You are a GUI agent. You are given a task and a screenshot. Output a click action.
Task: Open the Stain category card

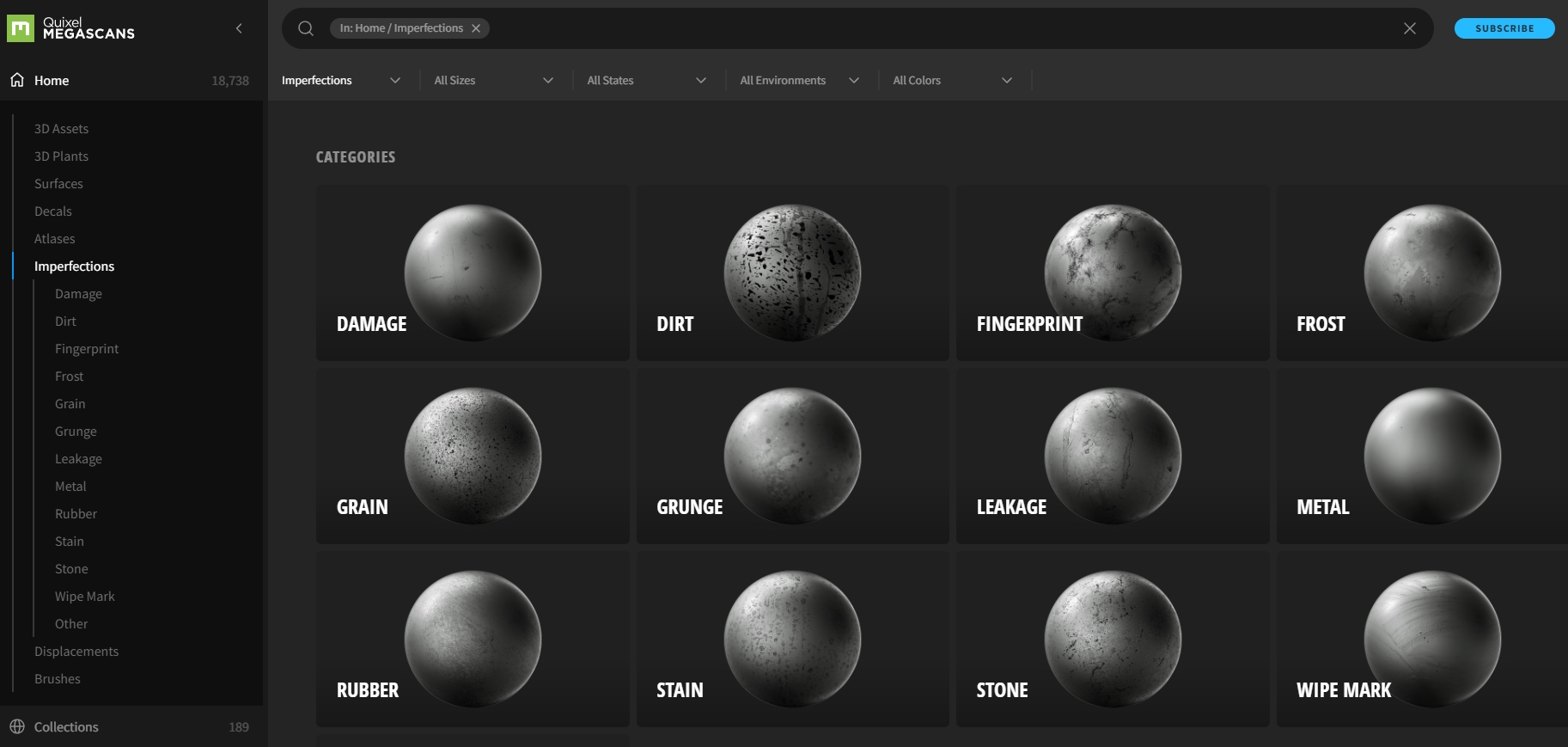(x=793, y=639)
